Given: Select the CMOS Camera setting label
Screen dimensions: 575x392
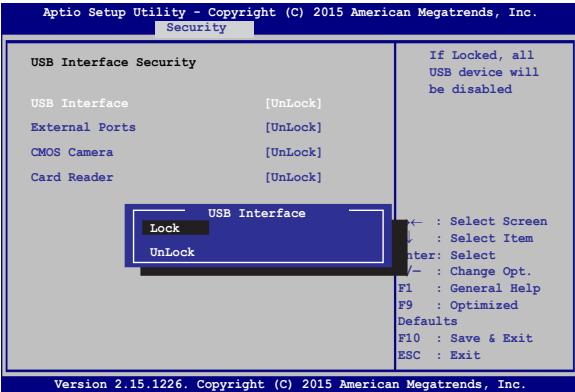Looking at the screenshot, I should point(72,152).
